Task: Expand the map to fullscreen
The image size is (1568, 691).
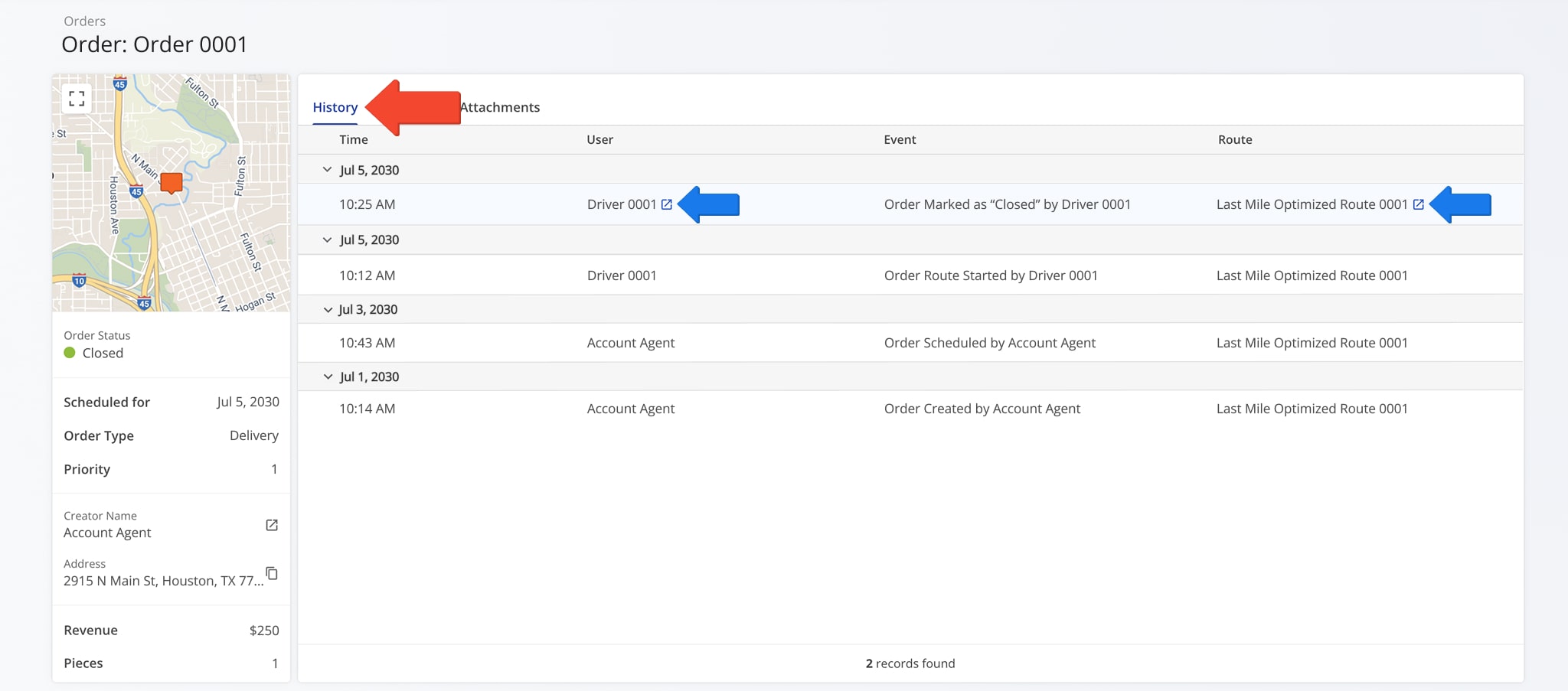Action: pos(77,99)
